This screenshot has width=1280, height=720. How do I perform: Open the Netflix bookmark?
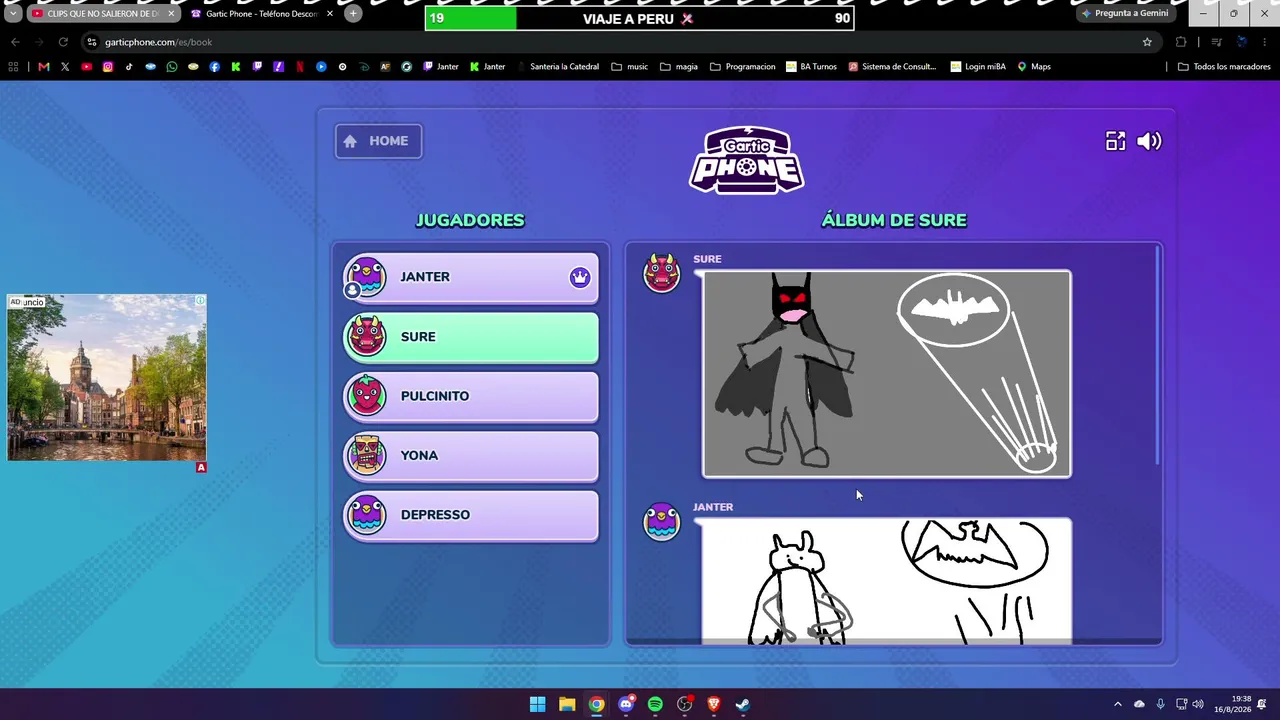(x=299, y=67)
